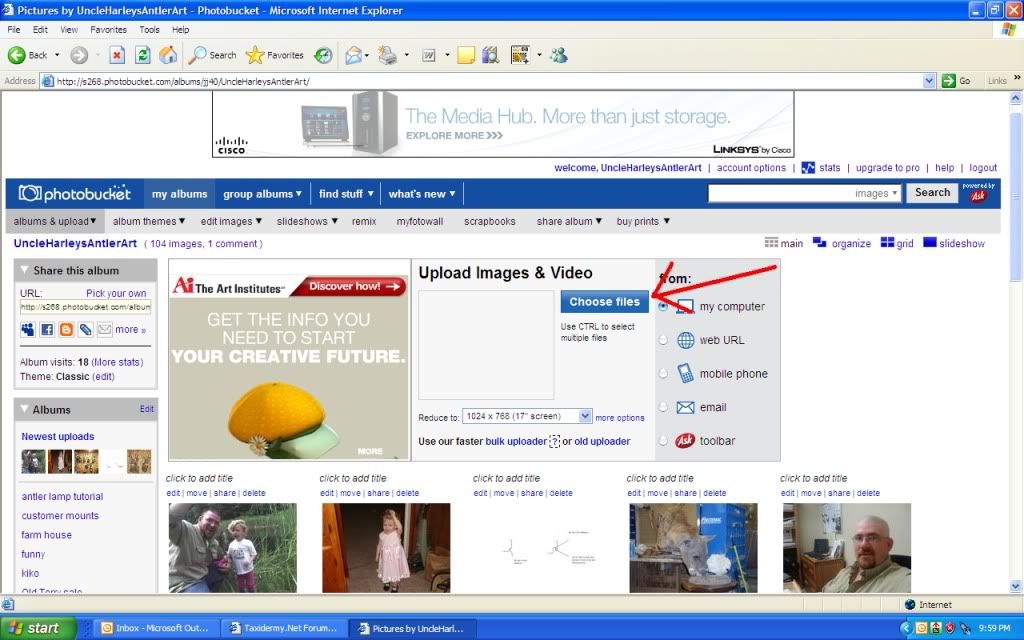1024x640 pixels.
Task: Share album via Blogger icon
Action: pos(66,330)
